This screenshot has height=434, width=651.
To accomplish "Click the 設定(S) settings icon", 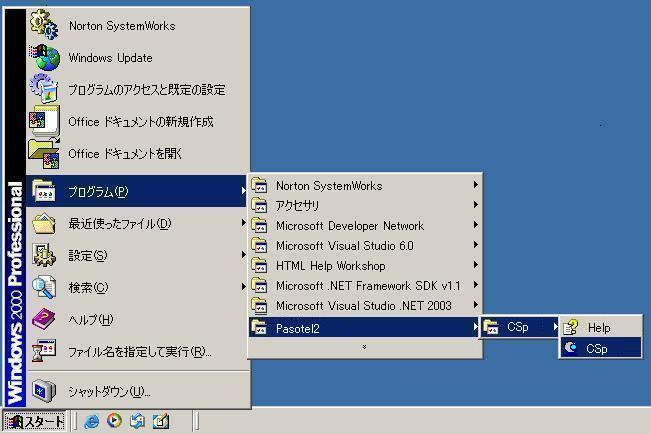I will [44, 255].
